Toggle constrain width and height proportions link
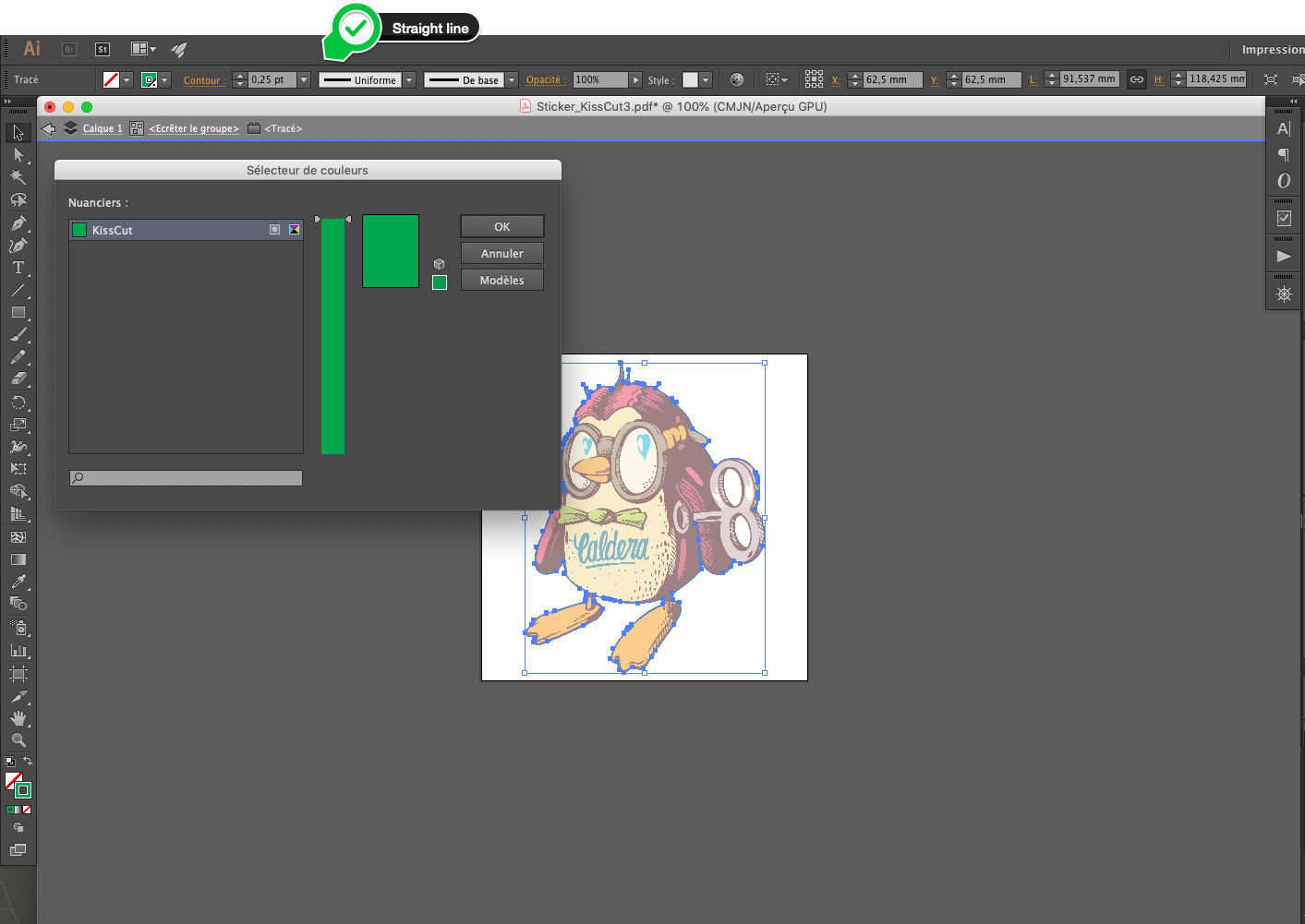Viewport: 1305px width, 924px height. (1137, 80)
